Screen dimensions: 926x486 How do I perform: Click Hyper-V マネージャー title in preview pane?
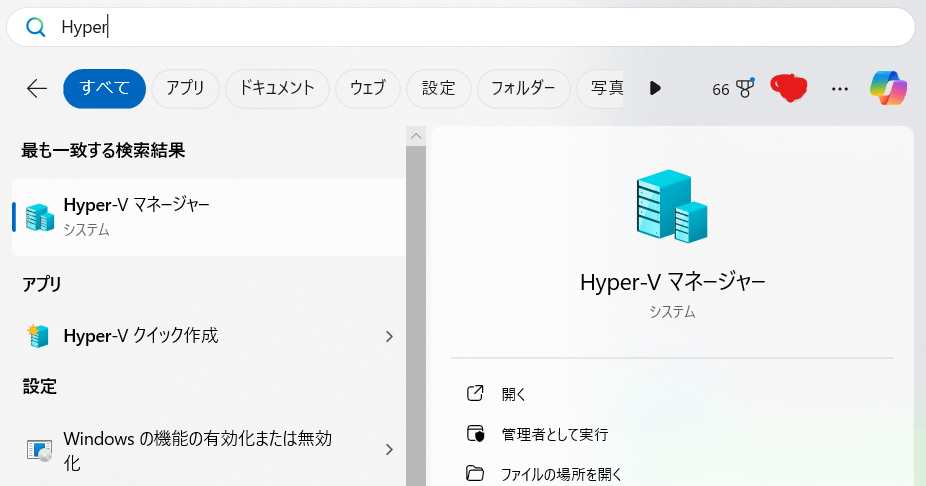click(x=673, y=282)
